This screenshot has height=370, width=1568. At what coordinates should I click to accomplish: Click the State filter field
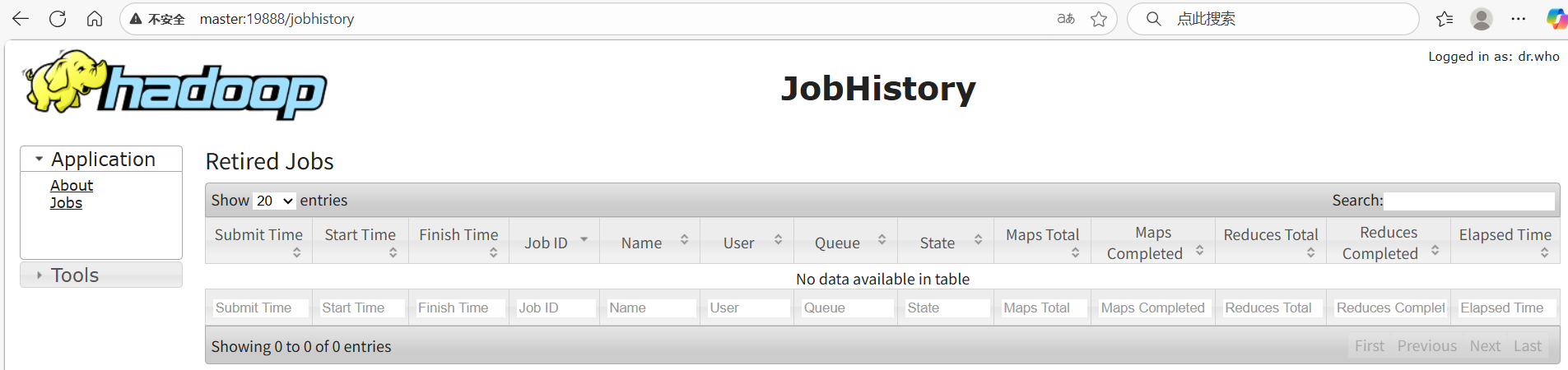pyautogui.click(x=947, y=308)
